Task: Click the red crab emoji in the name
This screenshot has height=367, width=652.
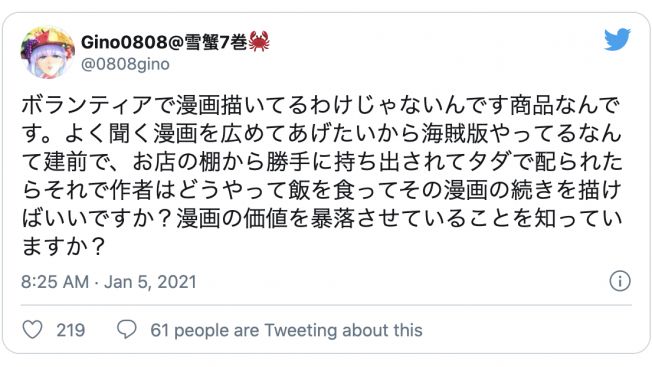Action: tap(259, 42)
